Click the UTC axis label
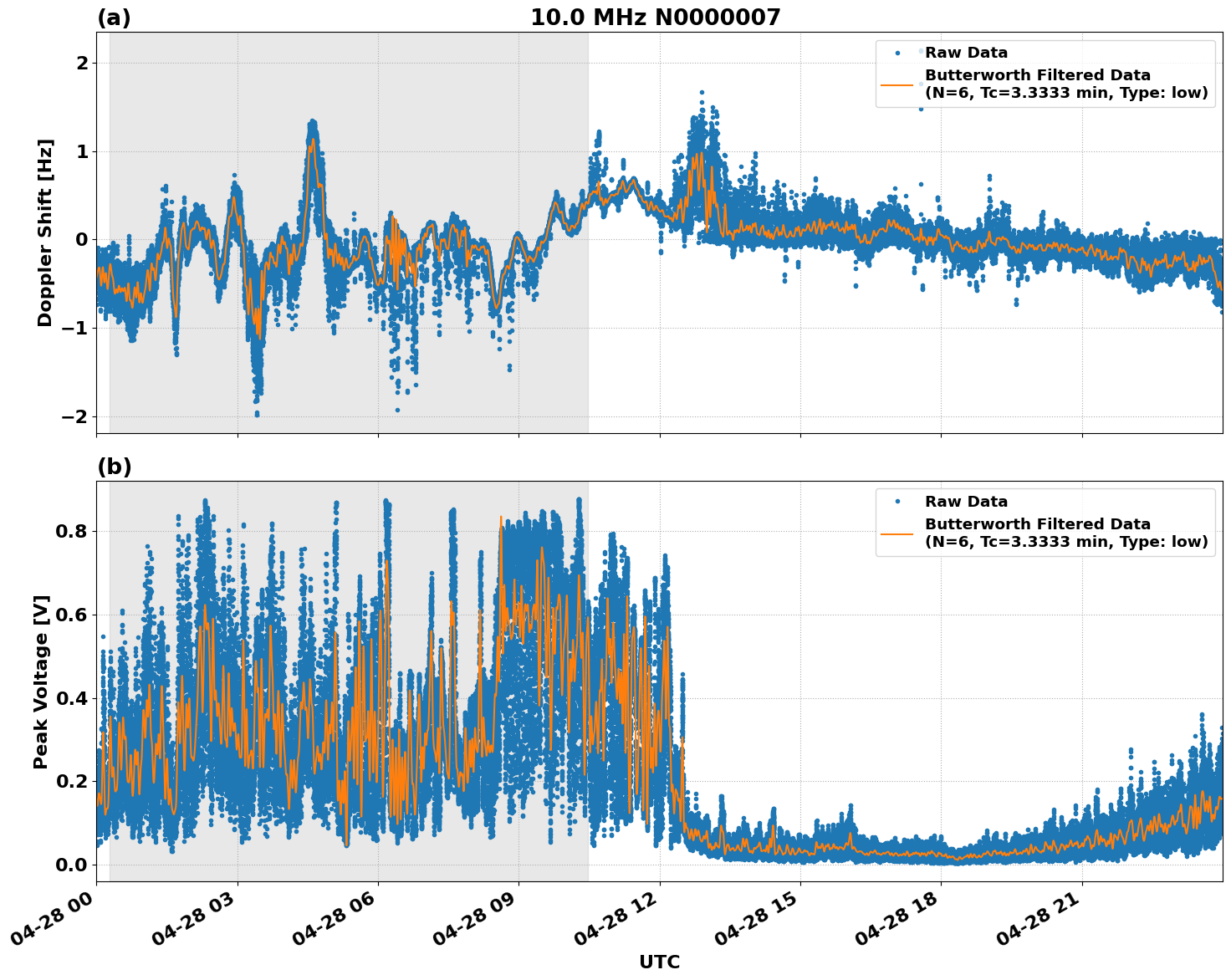This screenshot has height=980, width=1231. [660, 963]
